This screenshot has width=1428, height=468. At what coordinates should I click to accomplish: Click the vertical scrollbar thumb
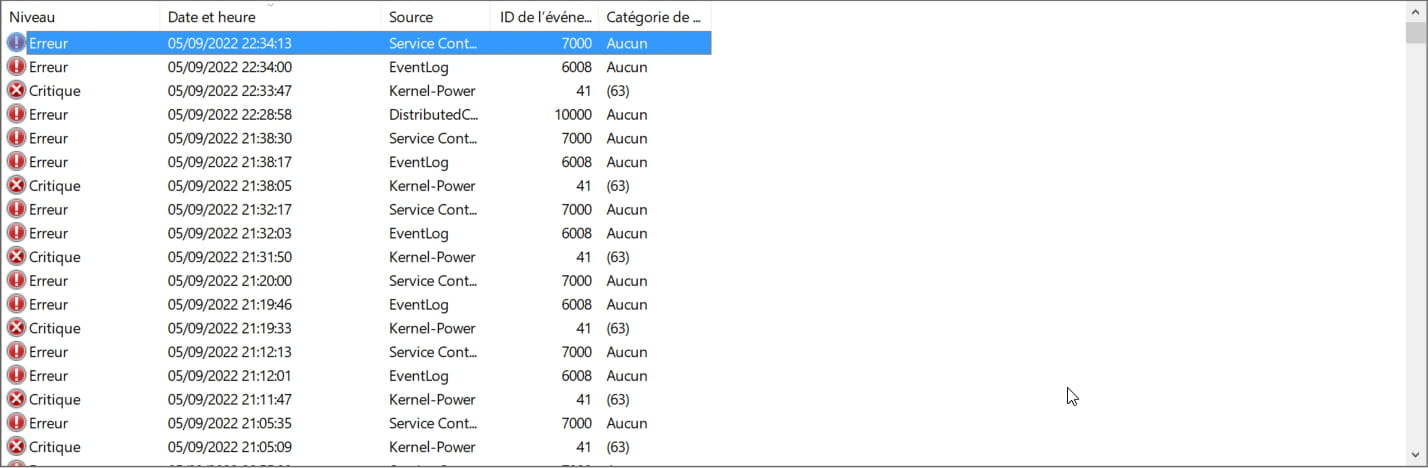tap(1416, 33)
